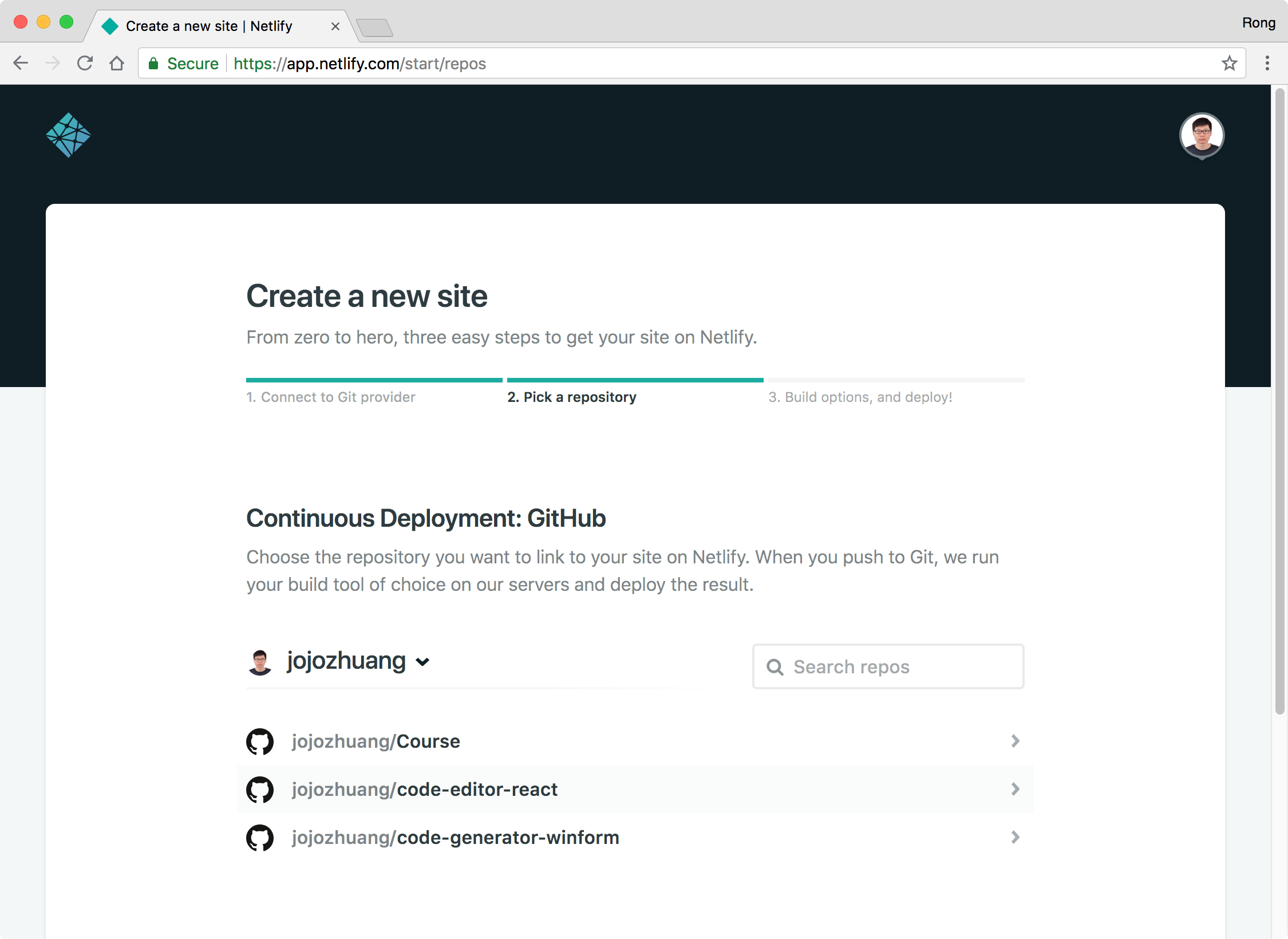This screenshot has width=1288, height=939.
Task: Reload the page with refresh icon
Action: (x=85, y=63)
